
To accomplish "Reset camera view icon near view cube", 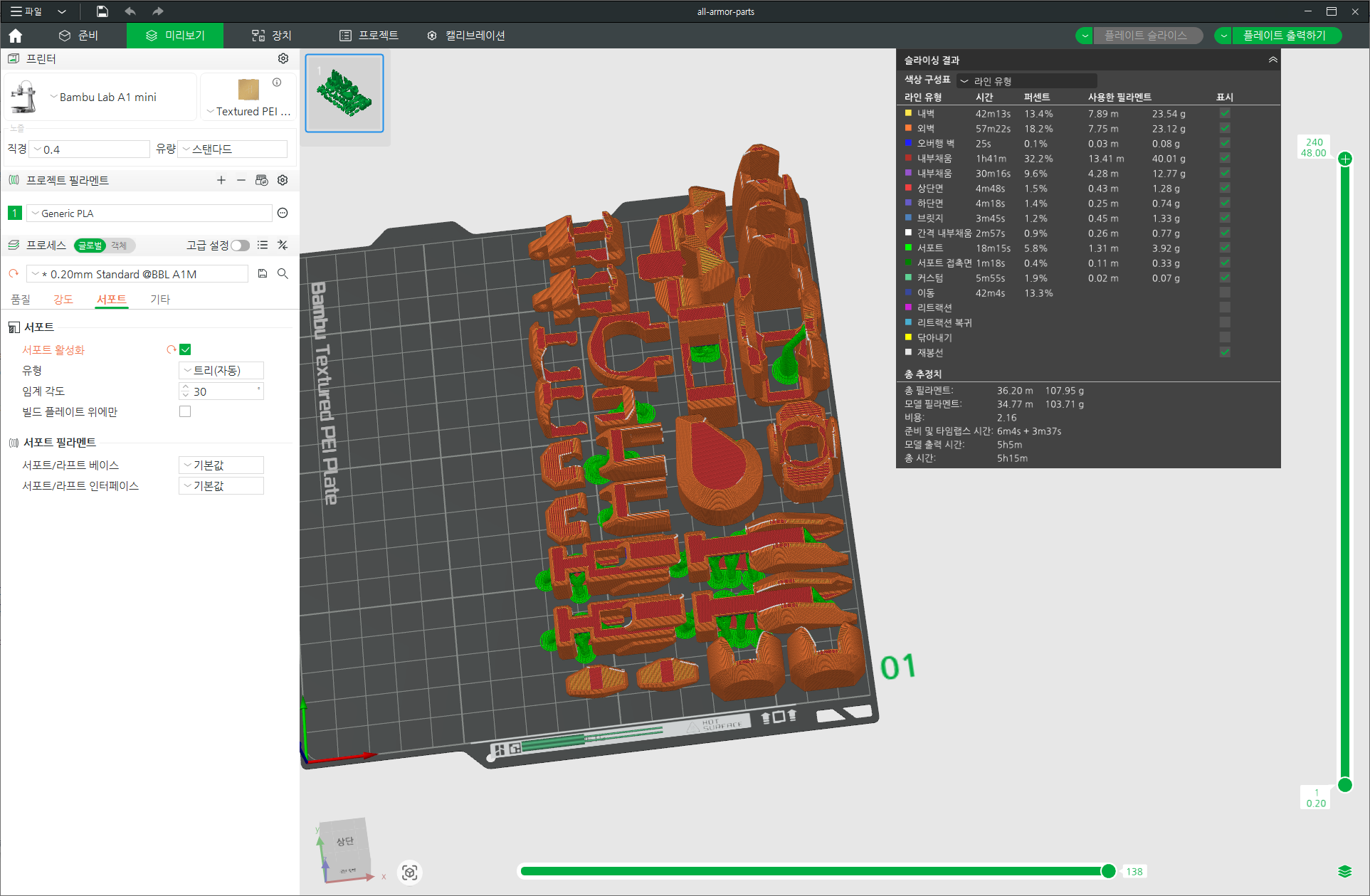I will click(410, 873).
